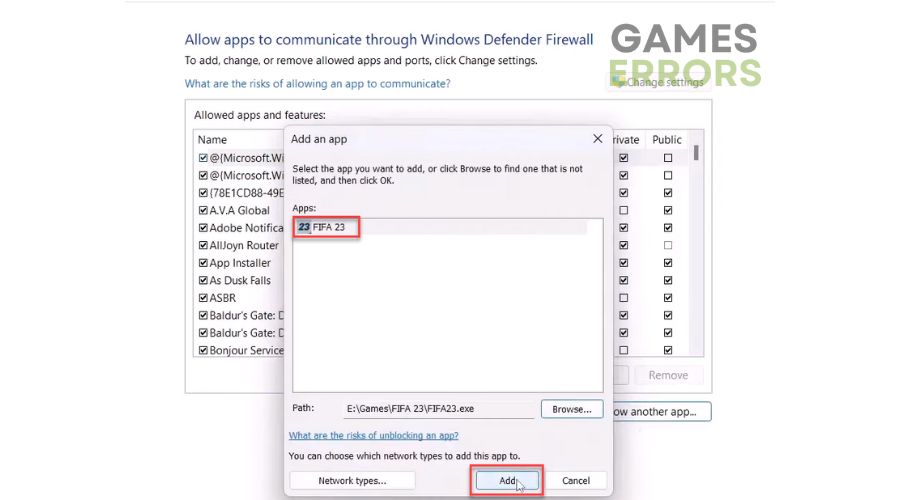Disable Public checkbox for ASBR row
This screenshot has width=900, height=500.
[668, 298]
